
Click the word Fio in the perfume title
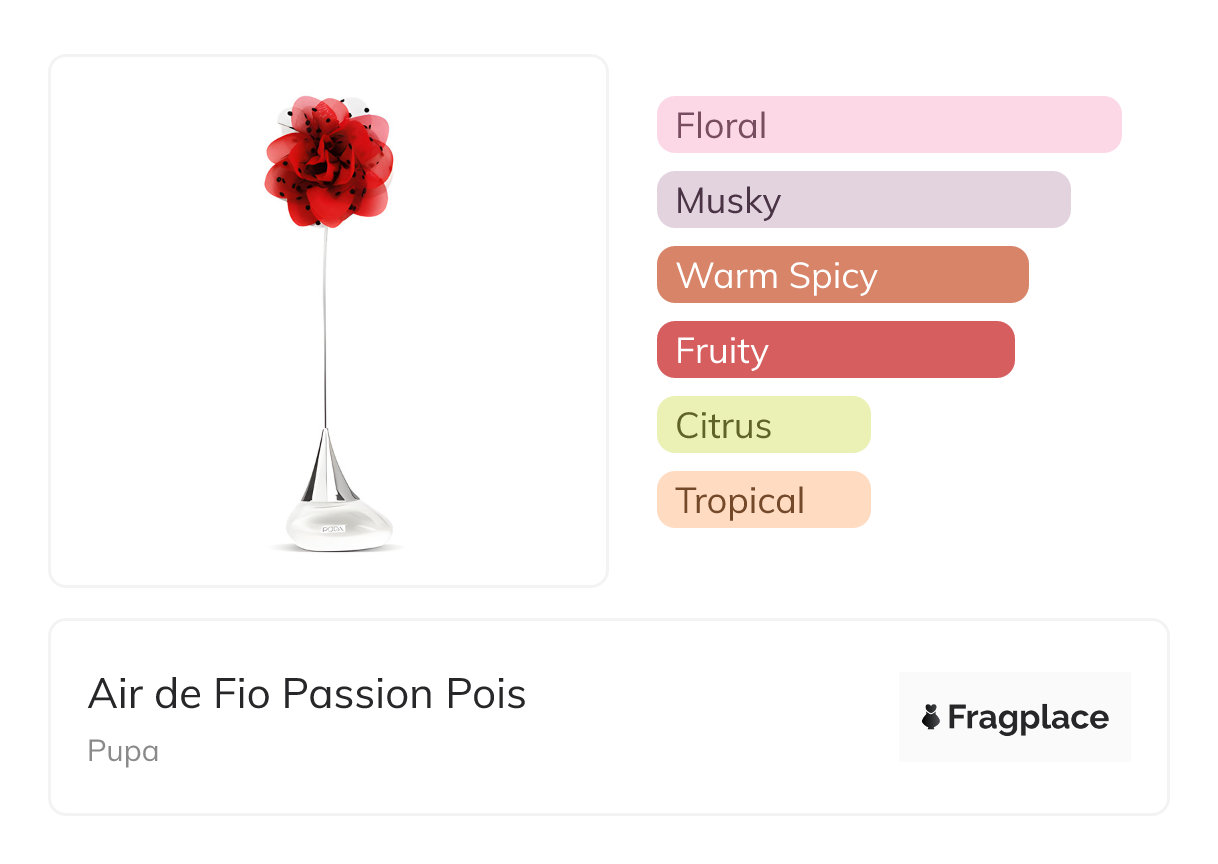pyautogui.click(x=248, y=694)
